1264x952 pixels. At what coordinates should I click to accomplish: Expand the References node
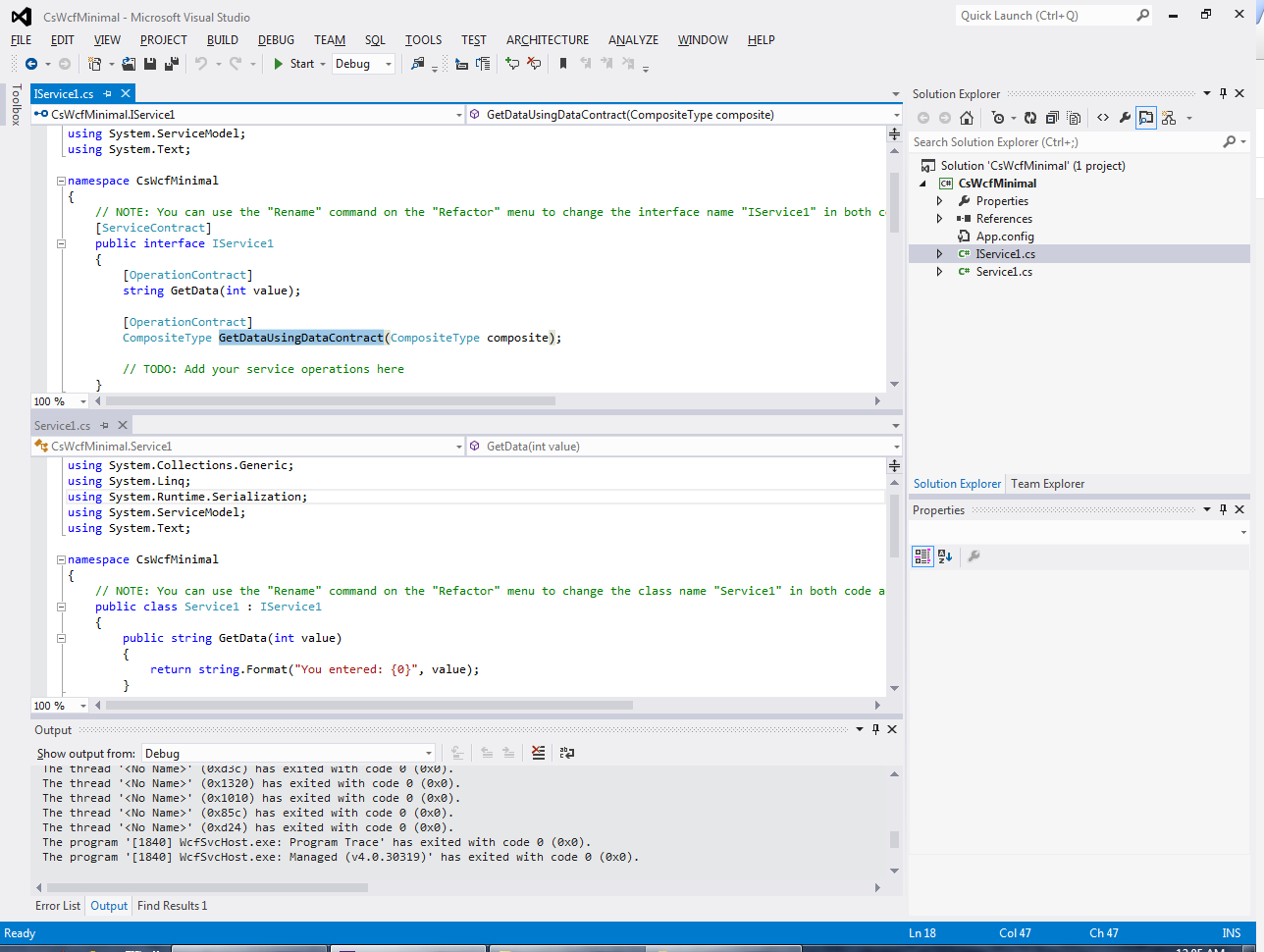click(x=939, y=218)
